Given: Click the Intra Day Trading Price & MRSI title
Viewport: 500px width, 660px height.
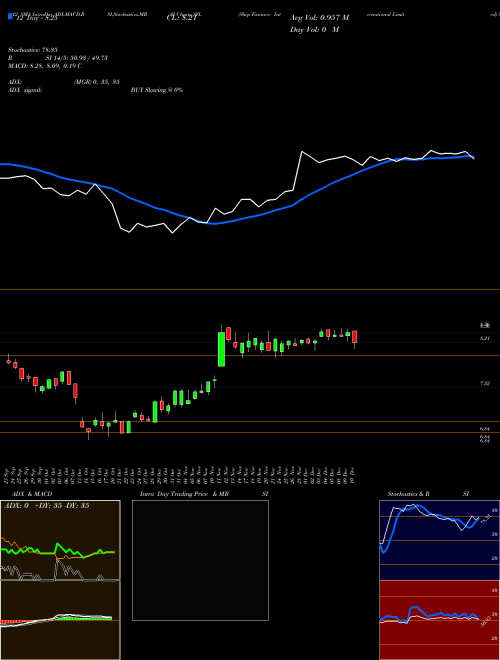Looking at the screenshot, I should point(204,494).
